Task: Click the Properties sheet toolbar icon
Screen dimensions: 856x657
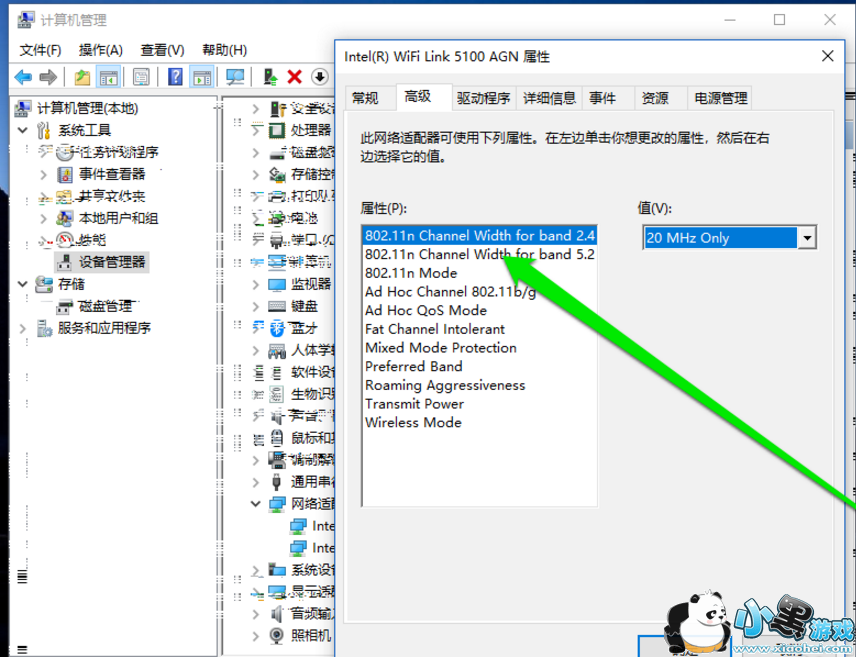Action: pyautogui.click(x=141, y=77)
